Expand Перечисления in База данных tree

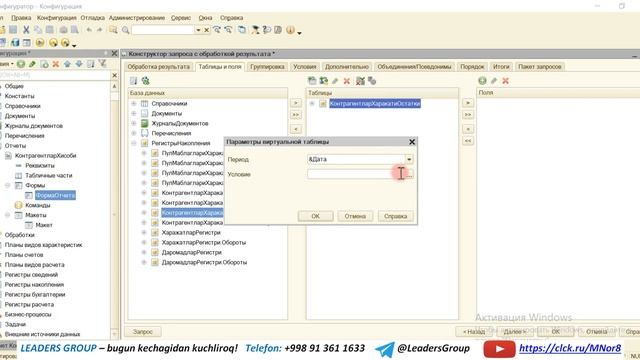pyautogui.click(x=134, y=133)
